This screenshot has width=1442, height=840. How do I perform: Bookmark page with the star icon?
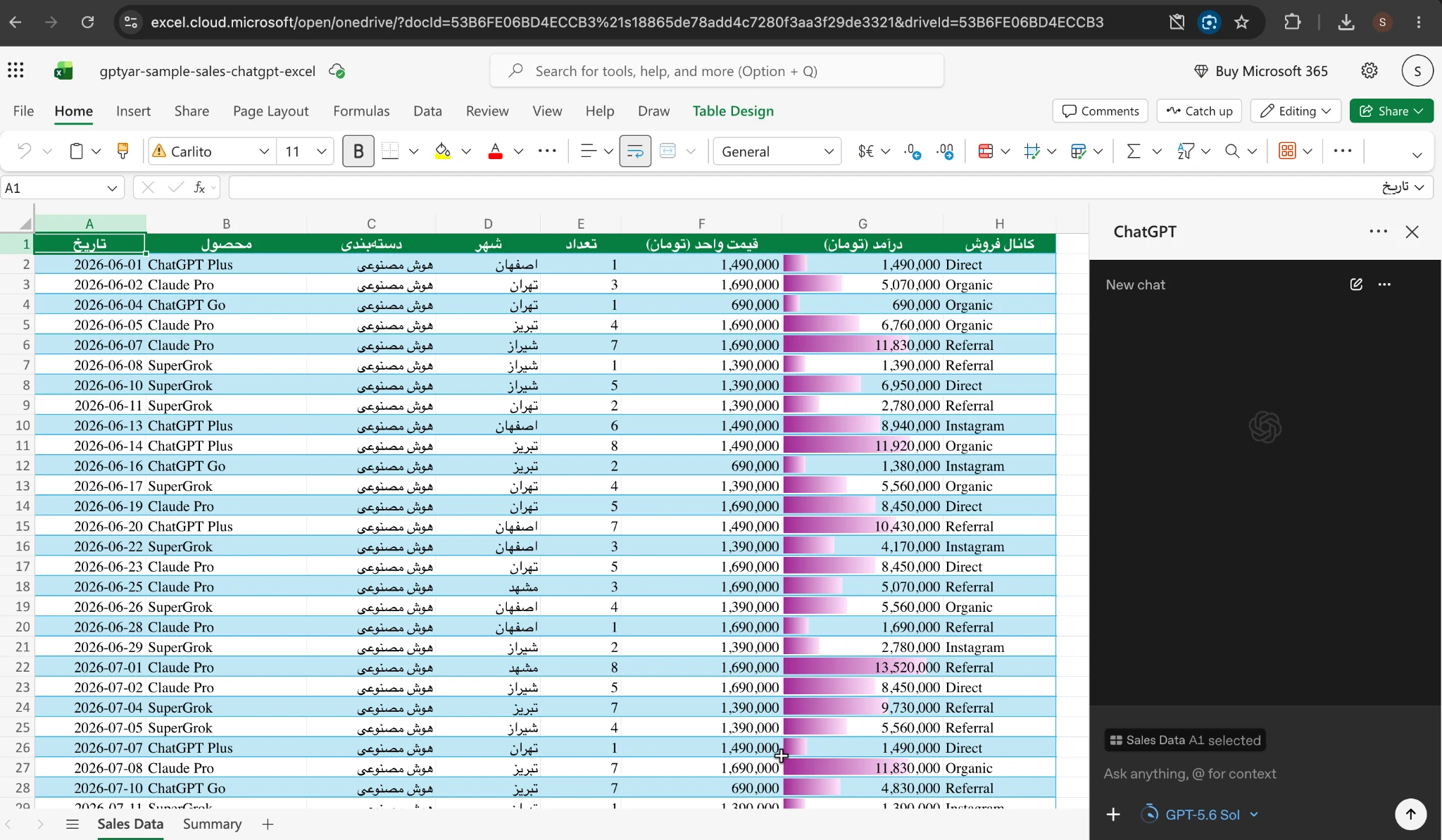(1241, 23)
